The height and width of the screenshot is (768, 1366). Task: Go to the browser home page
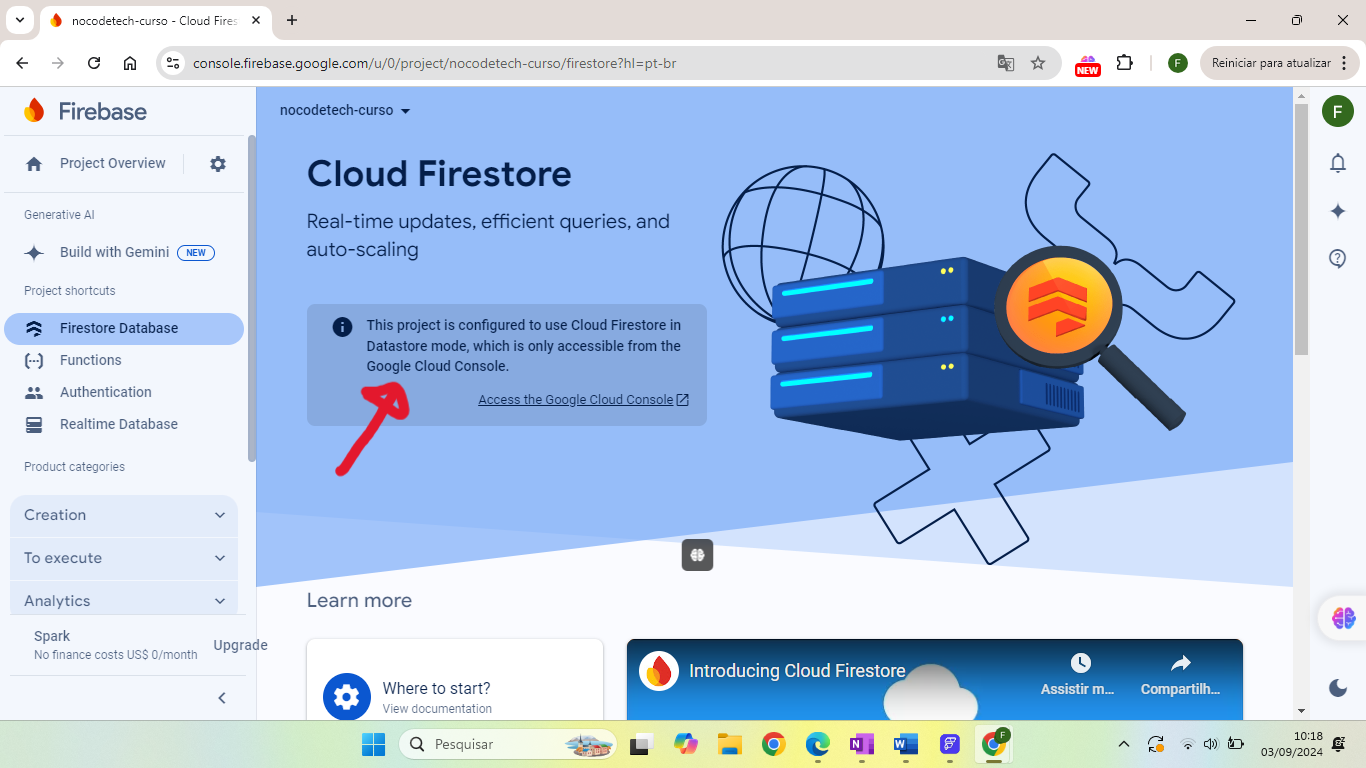(130, 63)
